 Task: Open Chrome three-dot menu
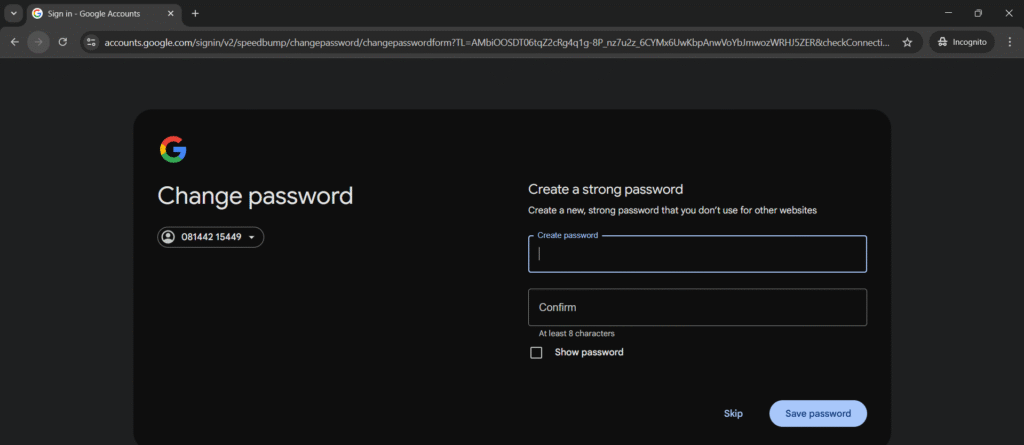click(x=1009, y=42)
